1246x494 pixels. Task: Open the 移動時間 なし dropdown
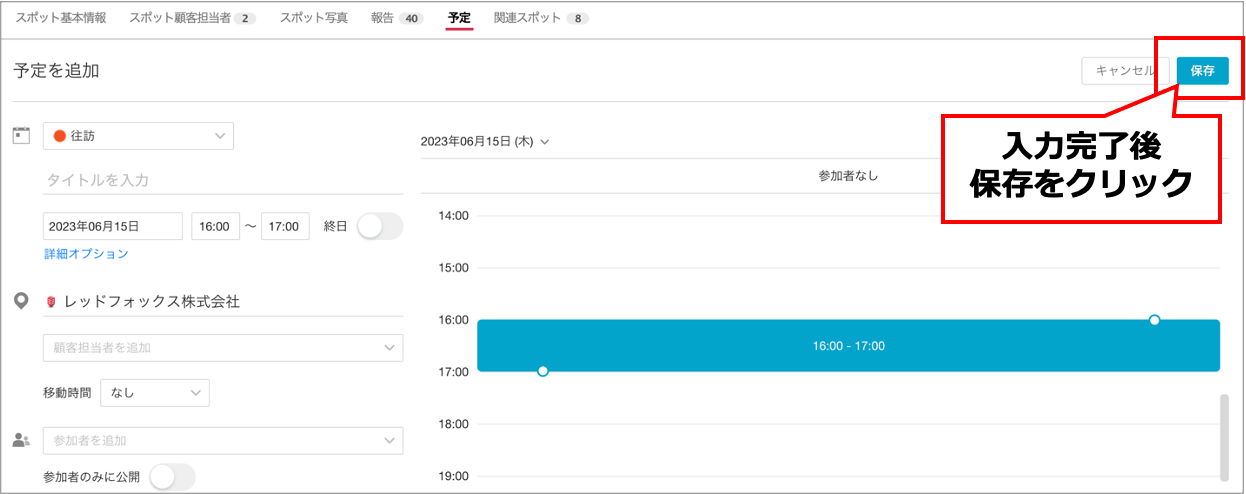point(155,393)
